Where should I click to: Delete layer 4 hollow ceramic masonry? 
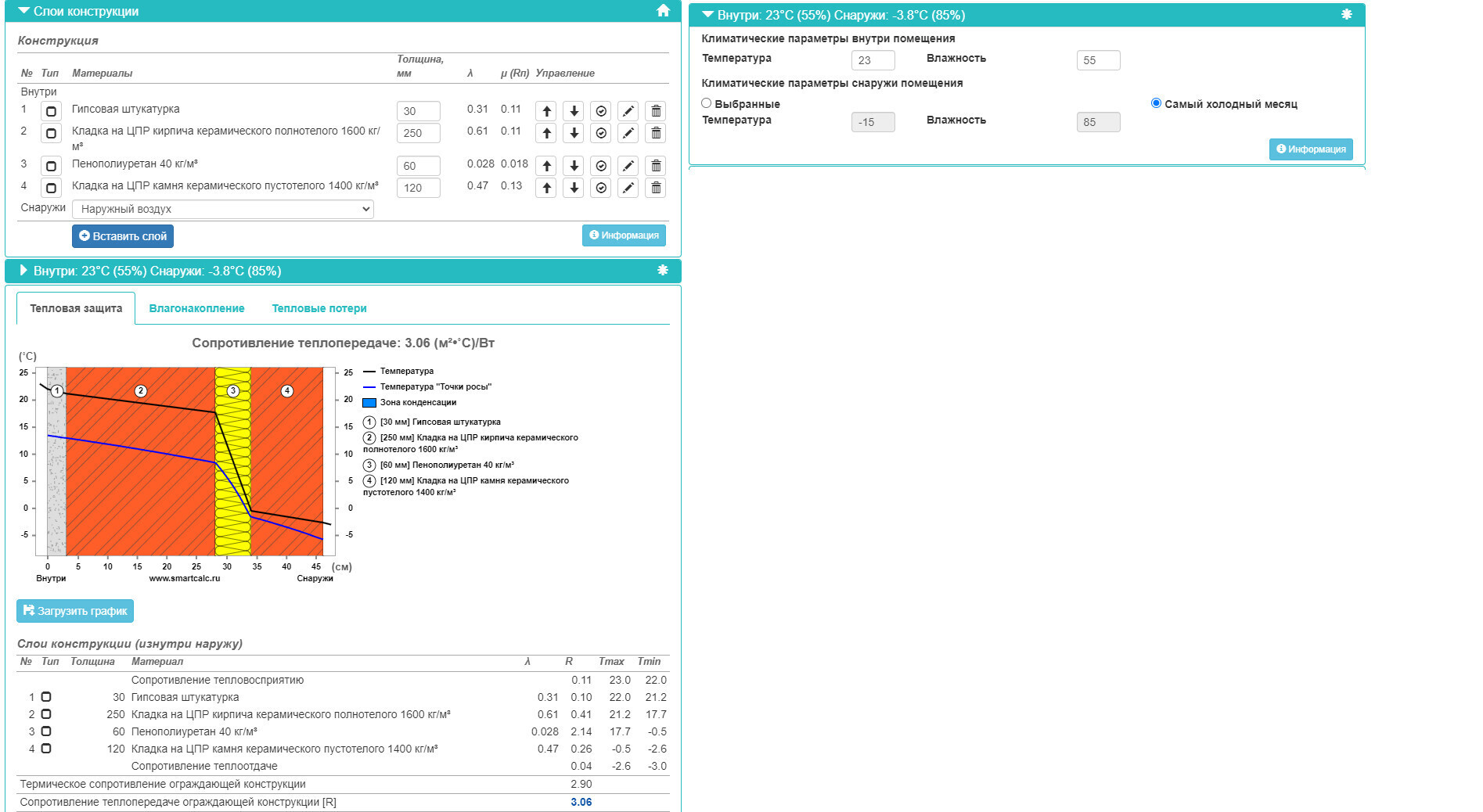(x=656, y=188)
